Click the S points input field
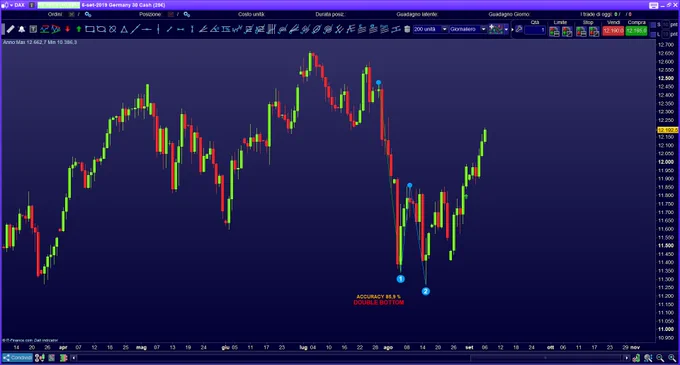 point(666,25)
